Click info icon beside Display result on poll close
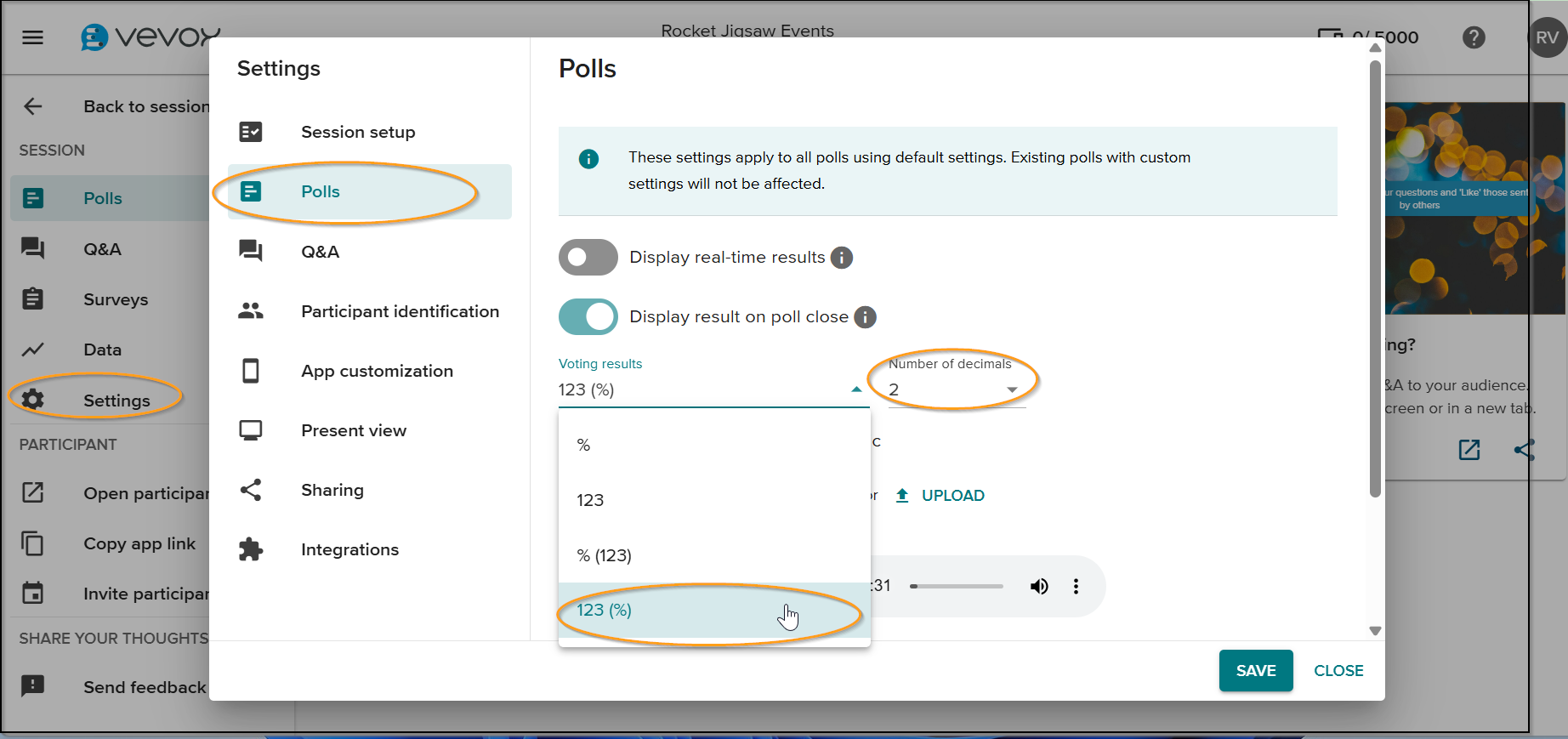The width and height of the screenshot is (1568, 739). click(x=865, y=317)
